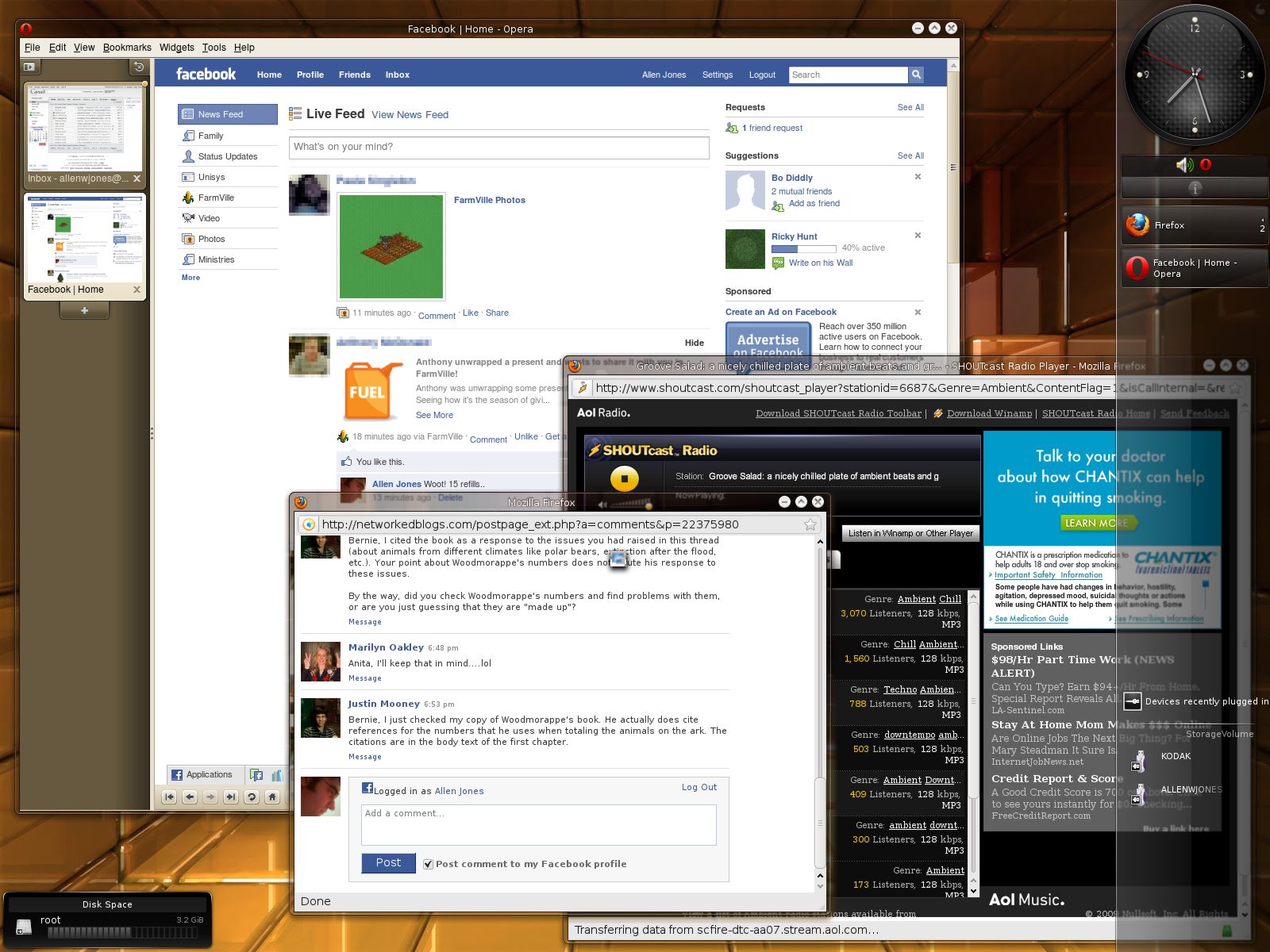Close the Inbox tab thumbnail
Viewport: 1270px width, 952px height.
pos(137,178)
